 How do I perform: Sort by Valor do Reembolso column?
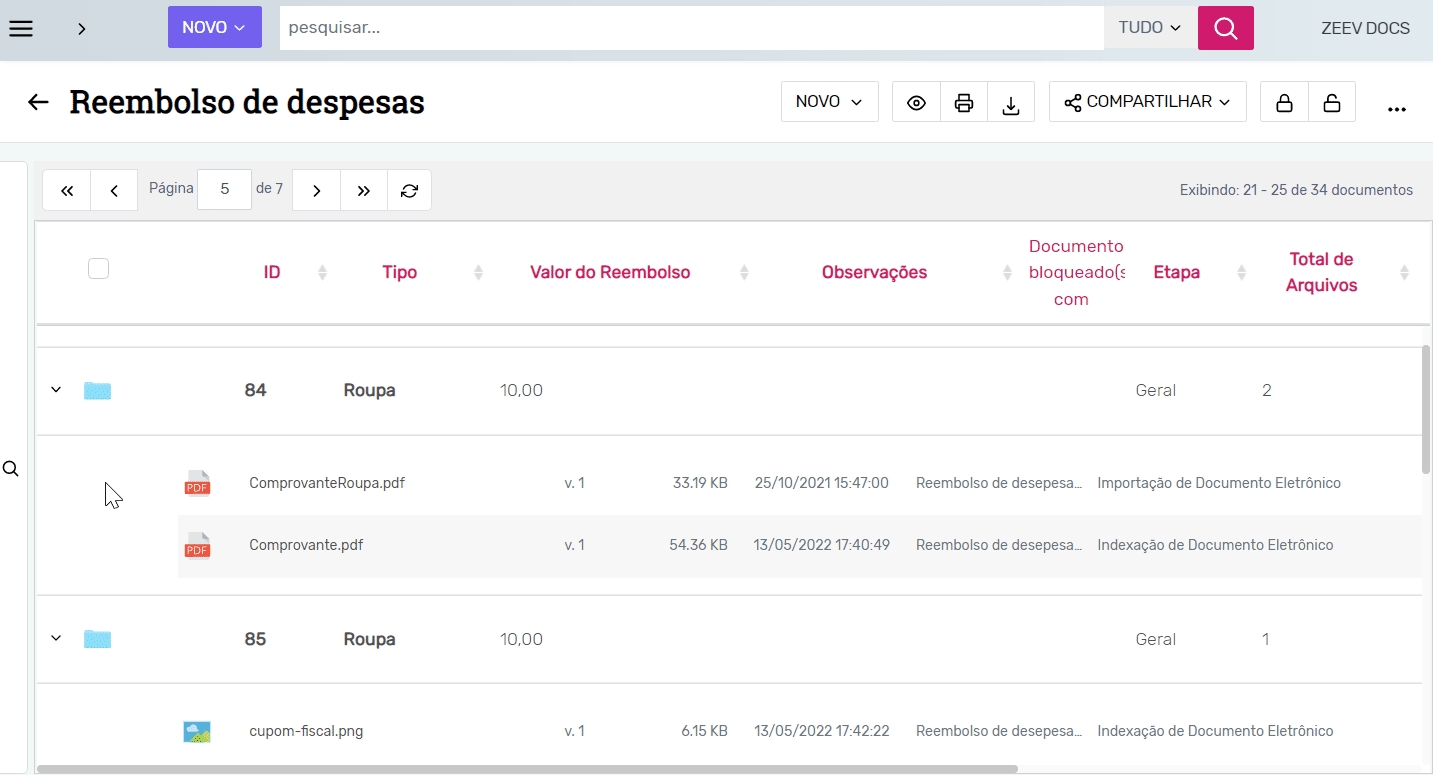610,272
